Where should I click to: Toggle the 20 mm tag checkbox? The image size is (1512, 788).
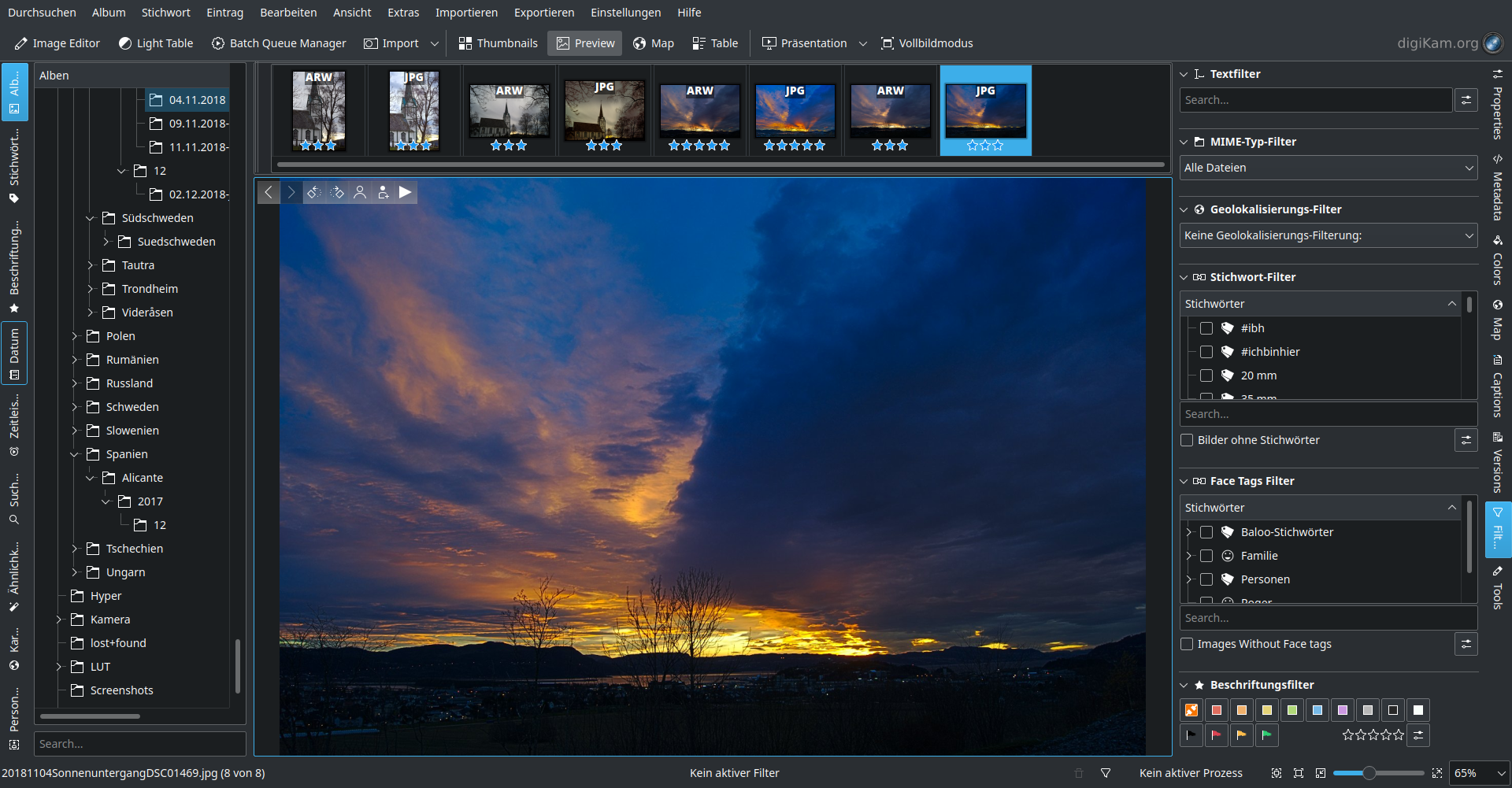1206,376
